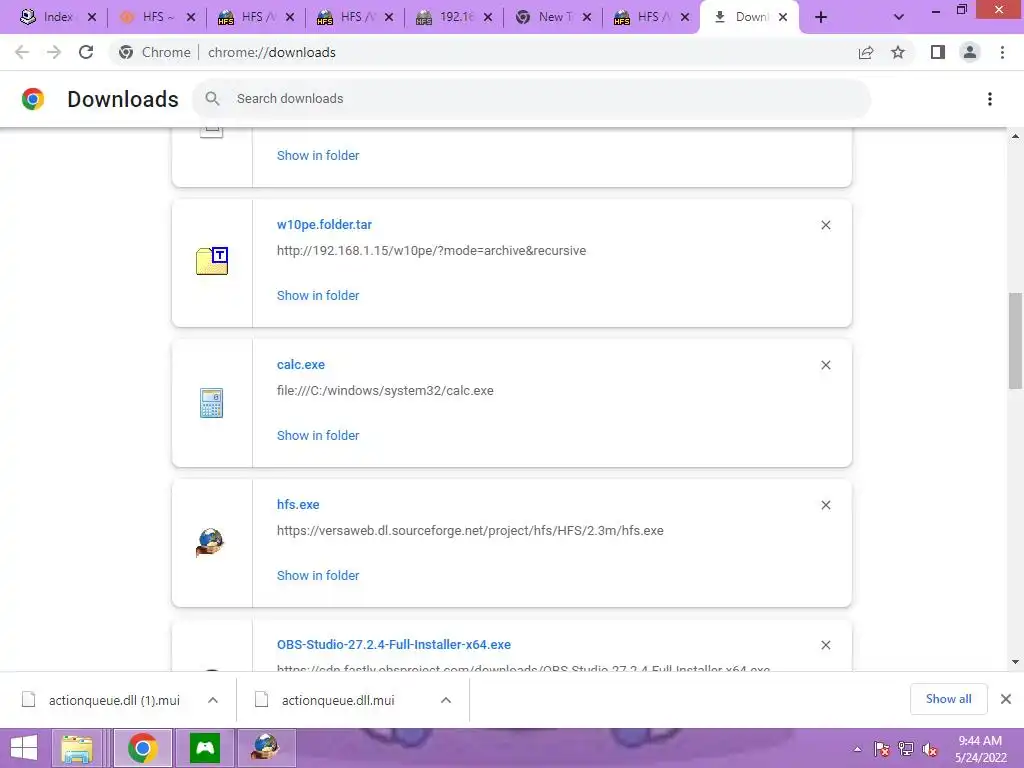Open hfs.exe file link
The image size is (1024, 768).
coord(298,505)
